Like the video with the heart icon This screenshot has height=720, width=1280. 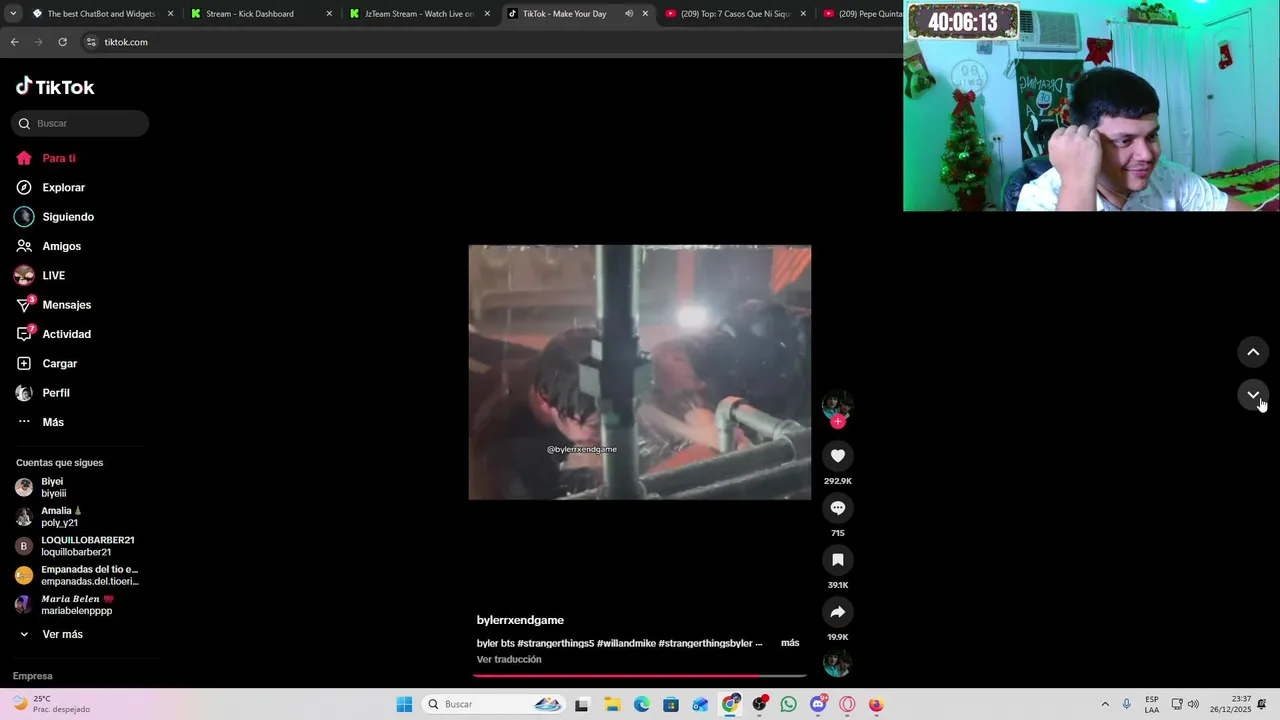pyautogui.click(x=838, y=456)
